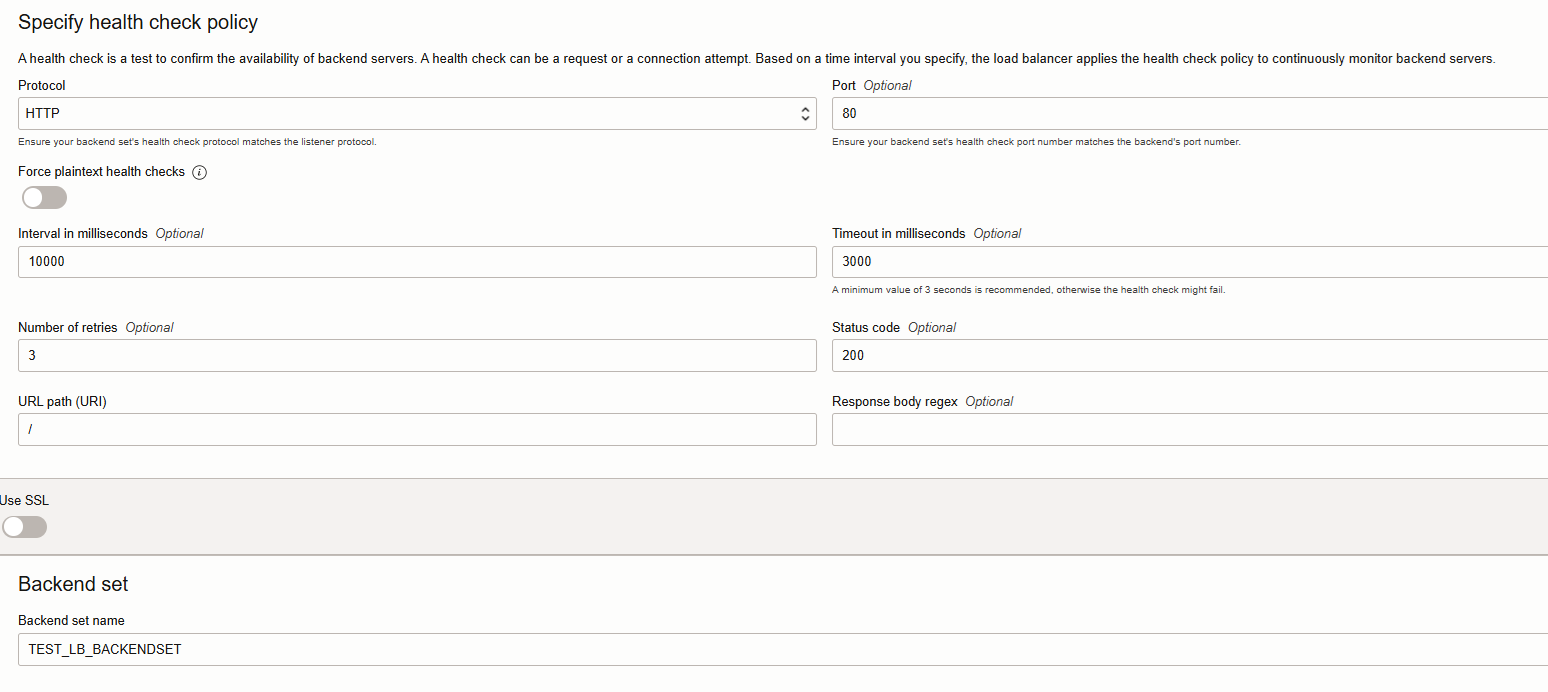Click the Use SSL label text
This screenshot has height=692, width=1548.
pyautogui.click(x=24, y=501)
